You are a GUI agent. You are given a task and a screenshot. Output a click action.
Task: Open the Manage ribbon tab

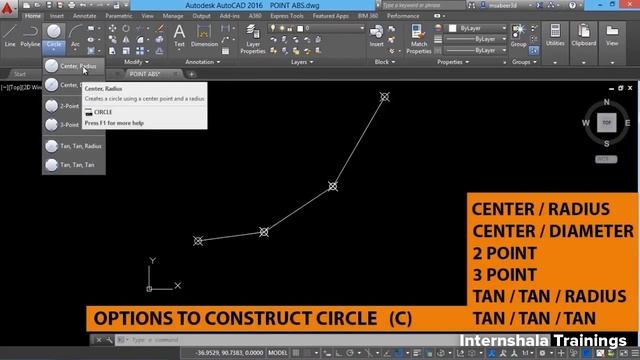(x=173, y=16)
